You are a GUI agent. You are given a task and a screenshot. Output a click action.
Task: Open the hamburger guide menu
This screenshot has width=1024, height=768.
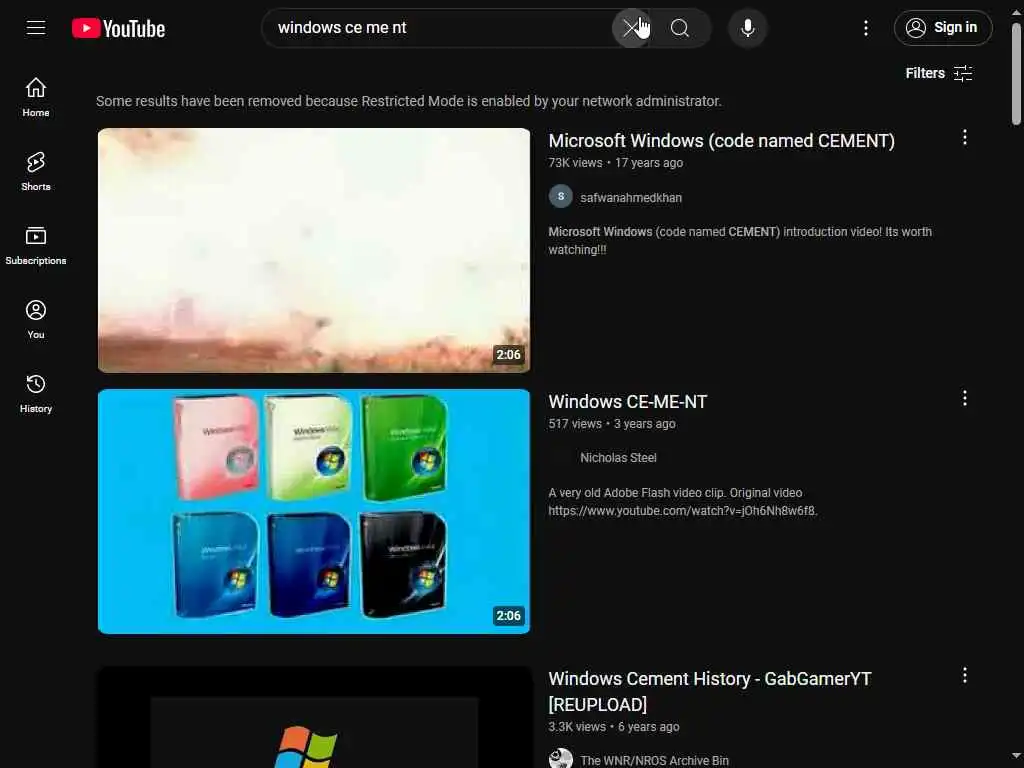36,28
